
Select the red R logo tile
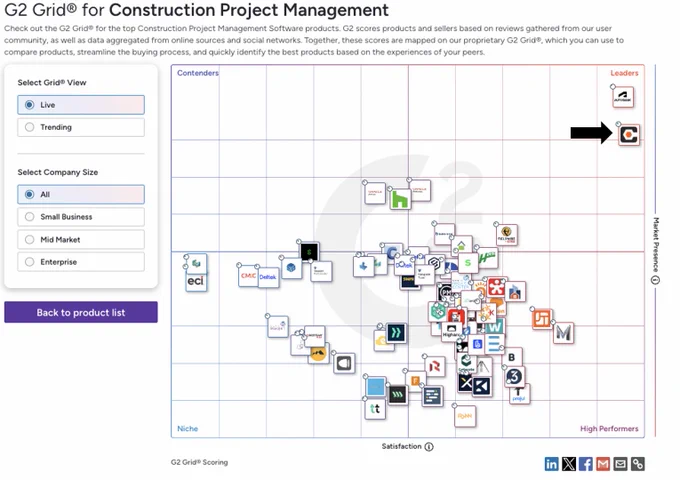(435, 366)
